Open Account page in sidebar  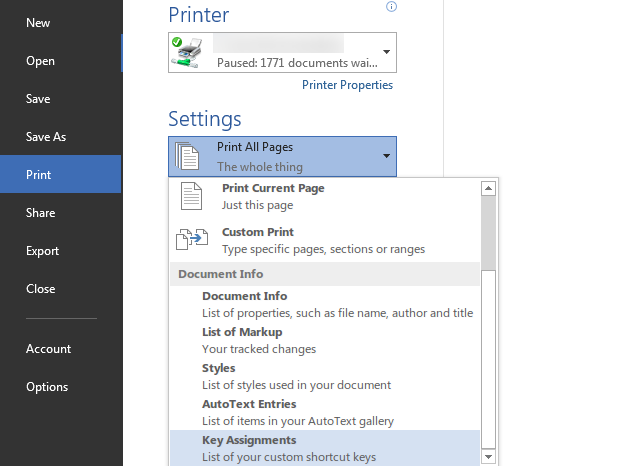tap(48, 349)
